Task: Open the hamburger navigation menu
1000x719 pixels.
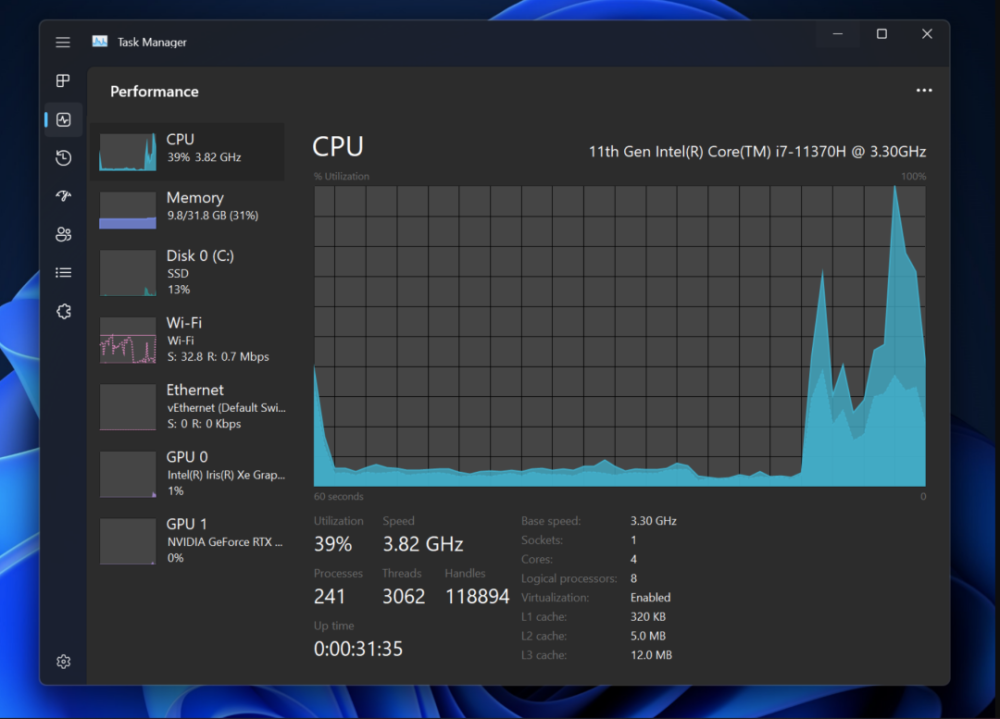Action: pos(62,42)
